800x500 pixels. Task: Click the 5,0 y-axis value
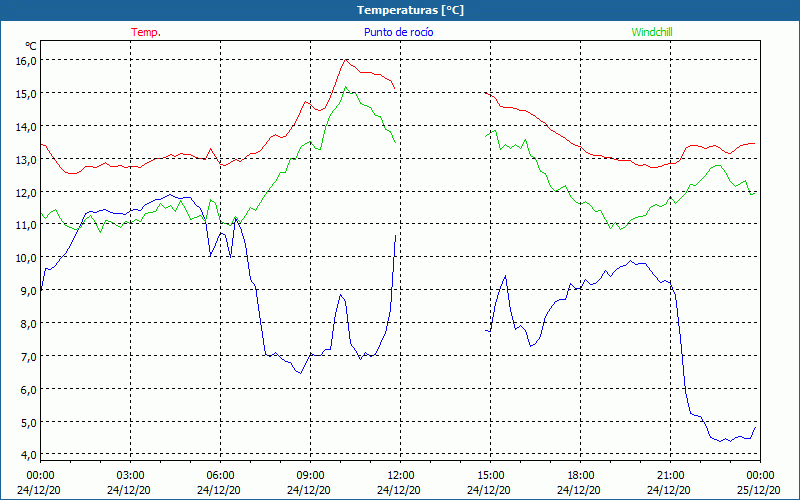(29, 422)
